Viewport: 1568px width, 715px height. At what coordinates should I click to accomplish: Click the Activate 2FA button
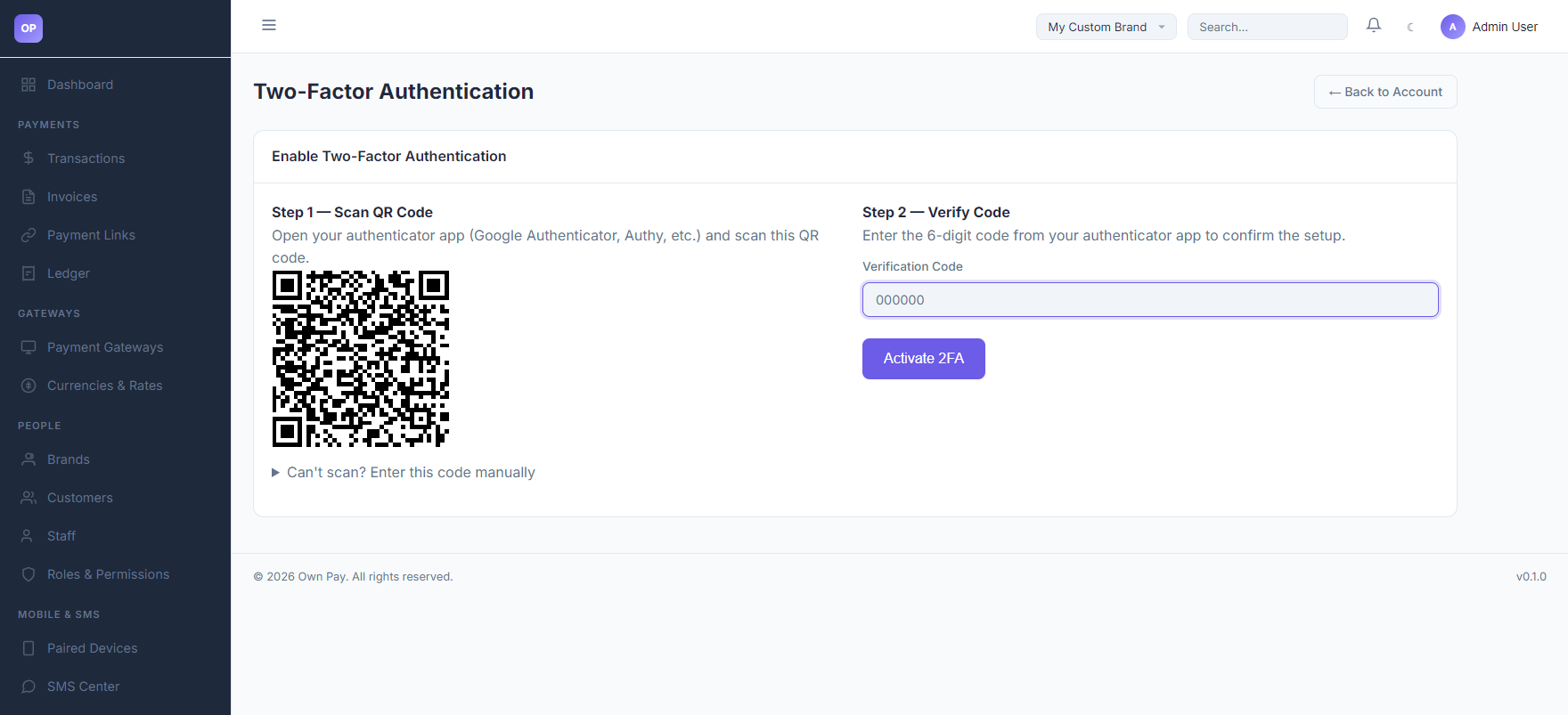(924, 359)
